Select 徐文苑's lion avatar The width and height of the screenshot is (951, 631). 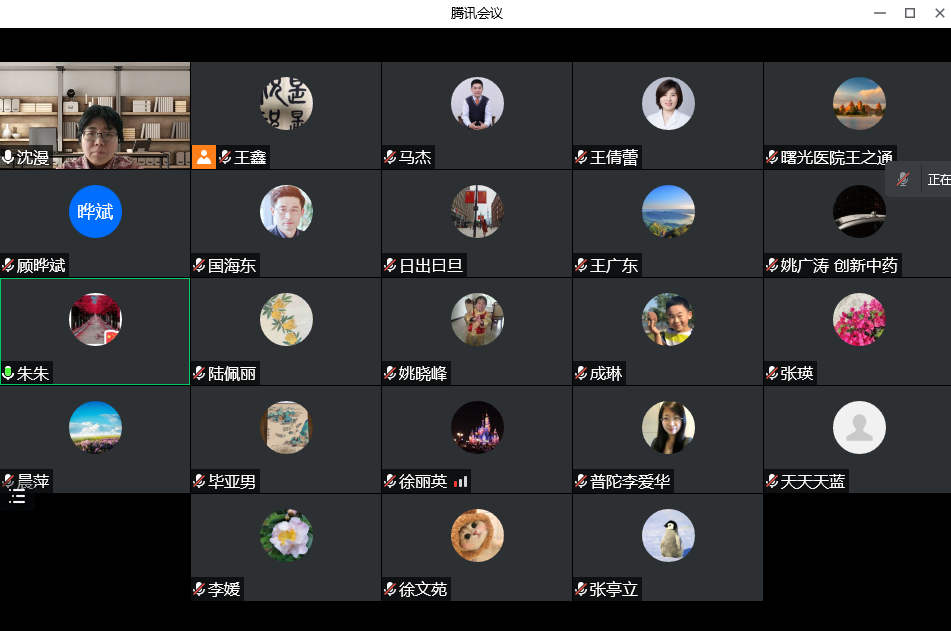coord(477,536)
